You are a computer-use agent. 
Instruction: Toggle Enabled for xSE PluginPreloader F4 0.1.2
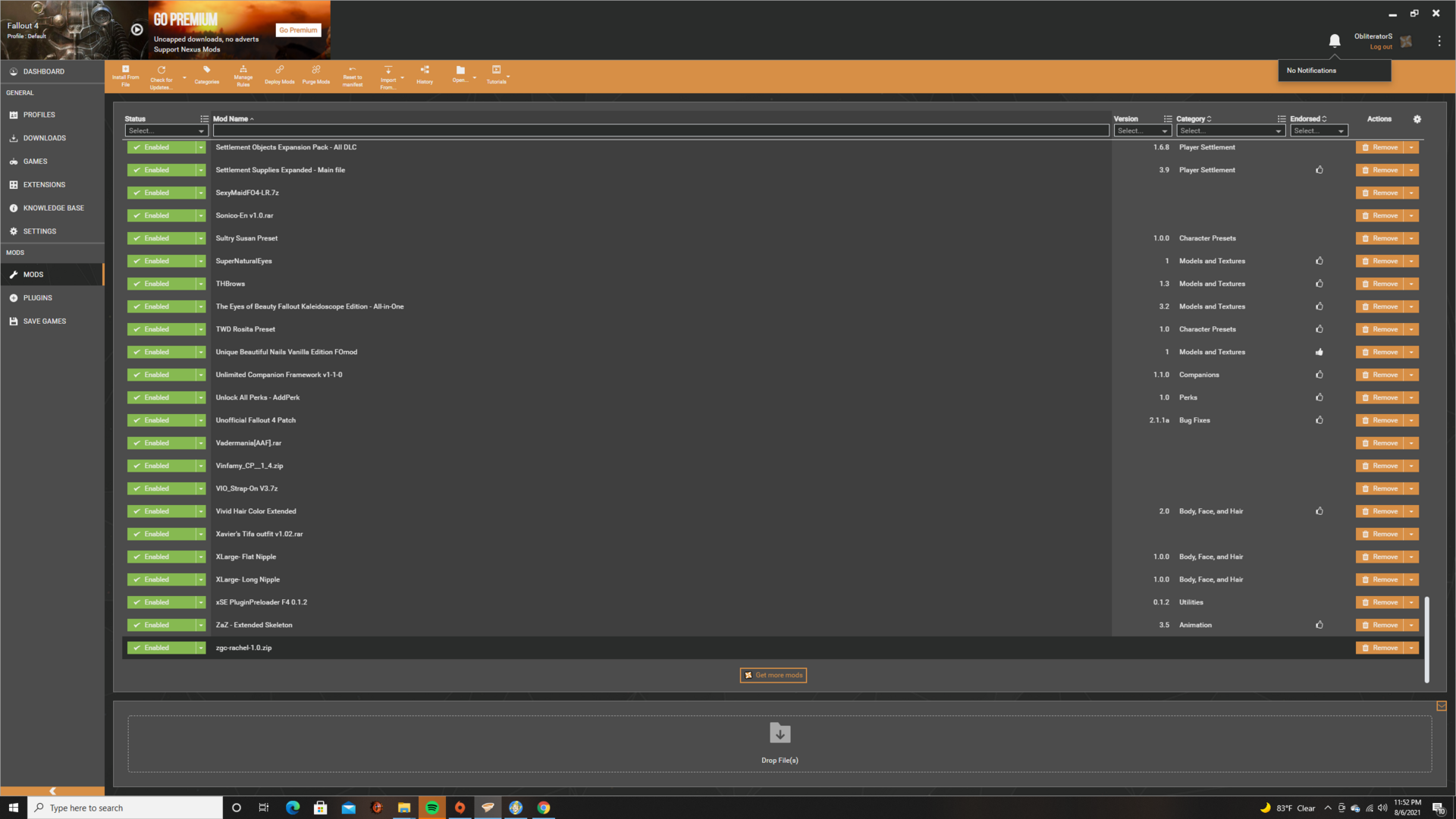[161, 602]
